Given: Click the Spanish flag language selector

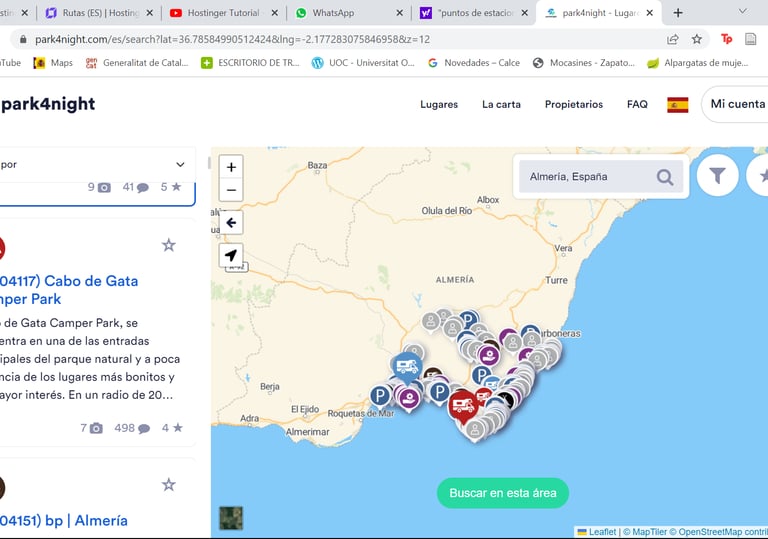Looking at the screenshot, I should pyautogui.click(x=677, y=104).
